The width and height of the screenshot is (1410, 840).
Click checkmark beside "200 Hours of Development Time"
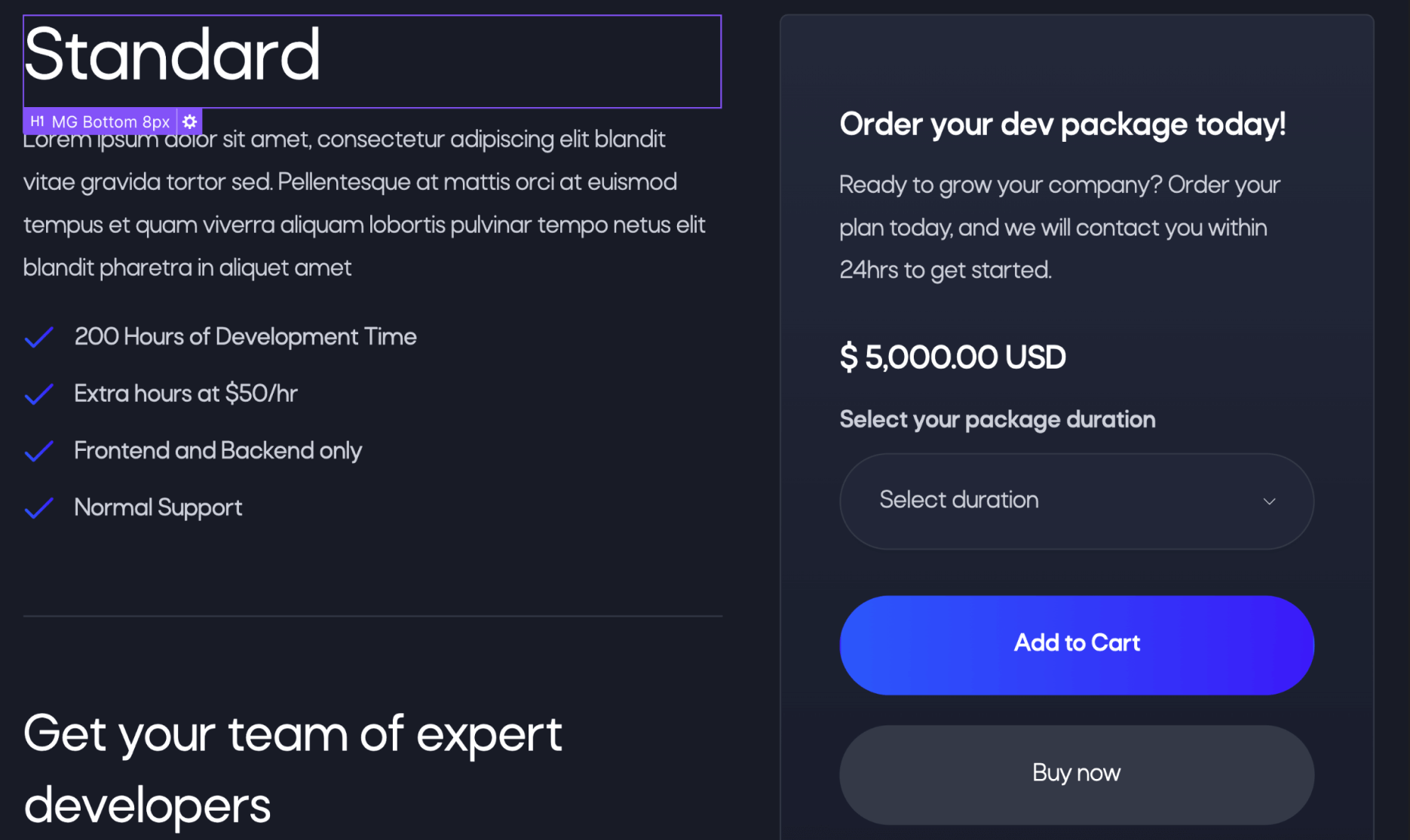(39, 337)
